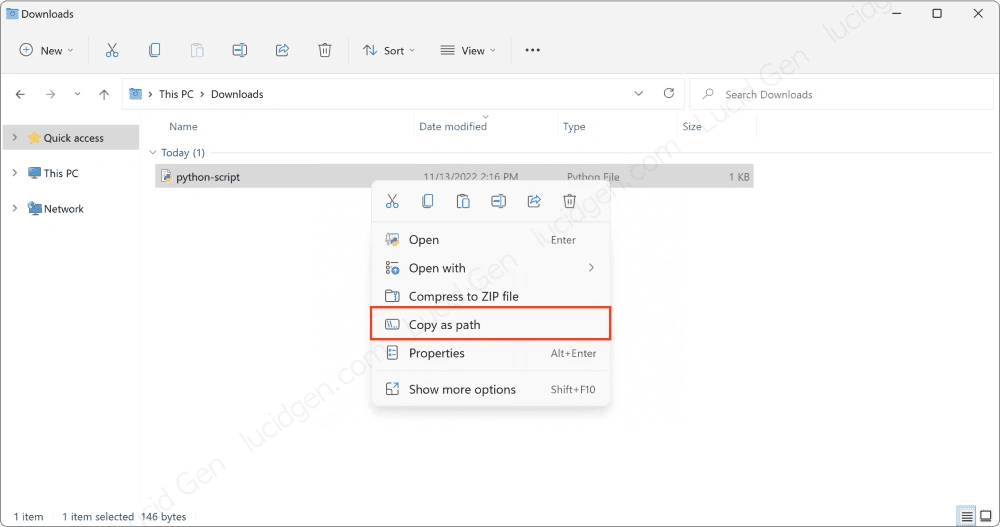
Task: Click the context menu Copy icon
Action: pyautogui.click(x=427, y=202)
